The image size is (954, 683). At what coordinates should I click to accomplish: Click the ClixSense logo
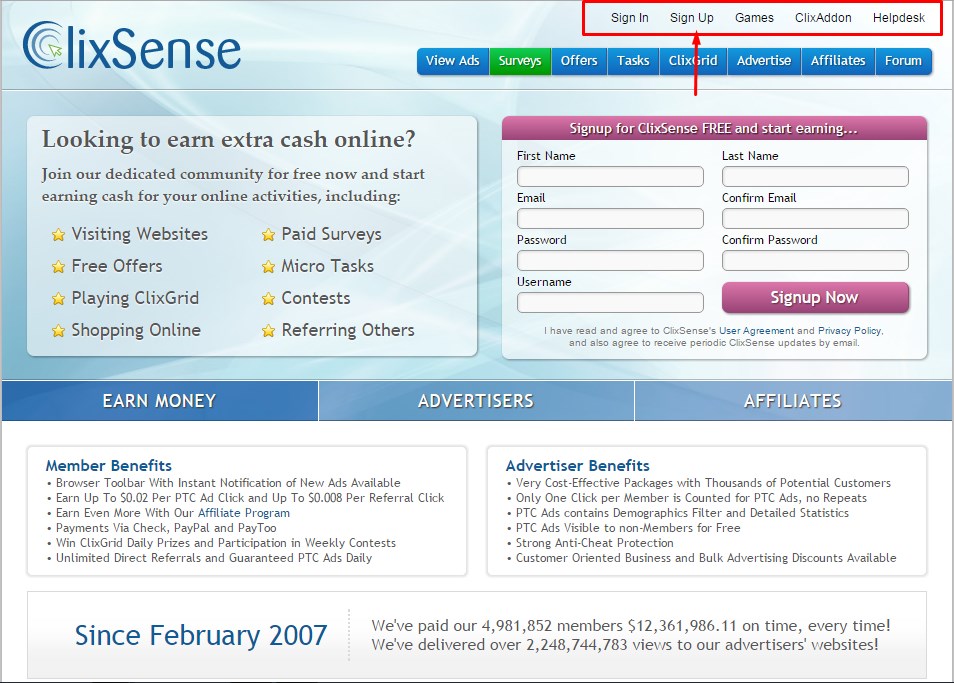pyautogui.click(x=132, y=46)
